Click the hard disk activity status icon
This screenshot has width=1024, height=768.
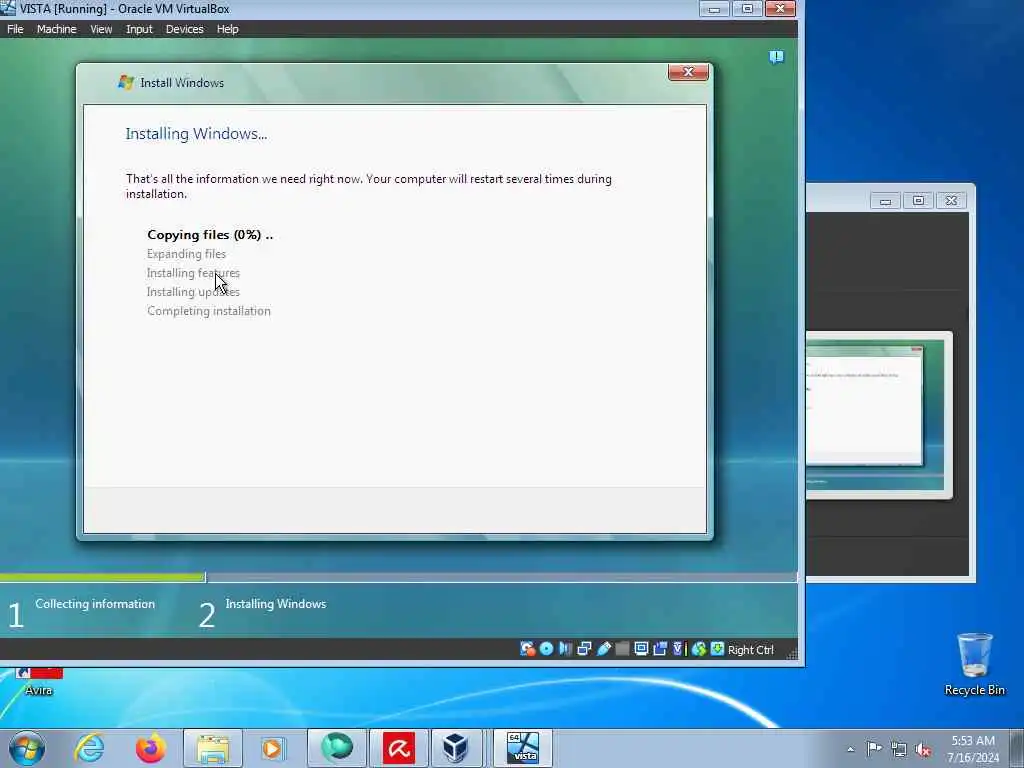(x=527, y=648)
